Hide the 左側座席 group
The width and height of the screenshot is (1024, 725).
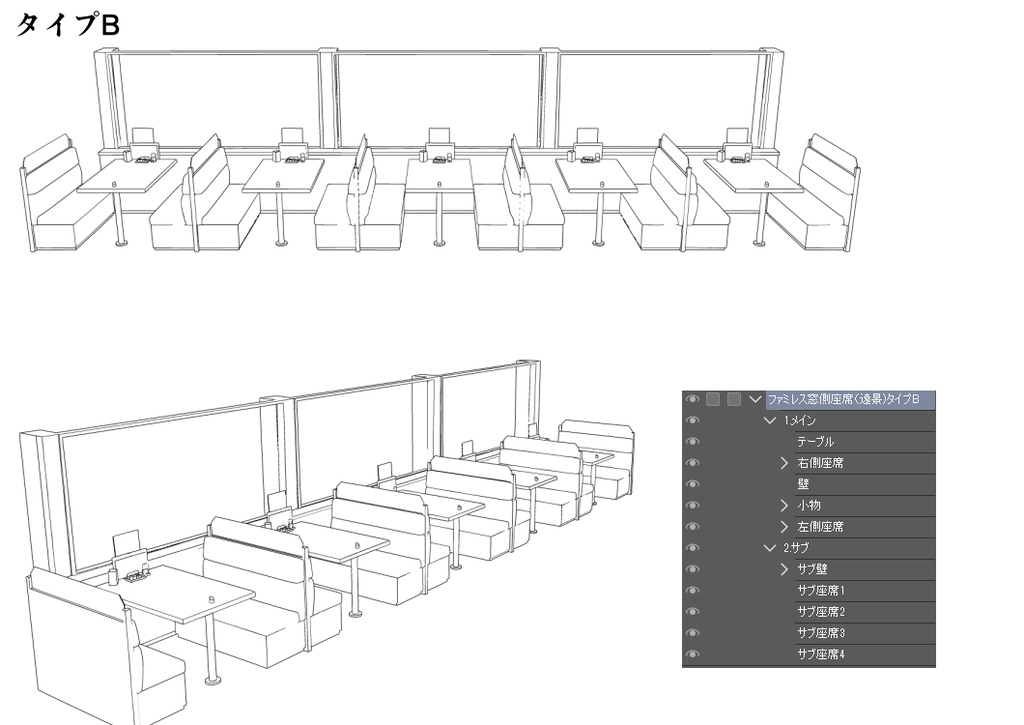tap(692, 526)
